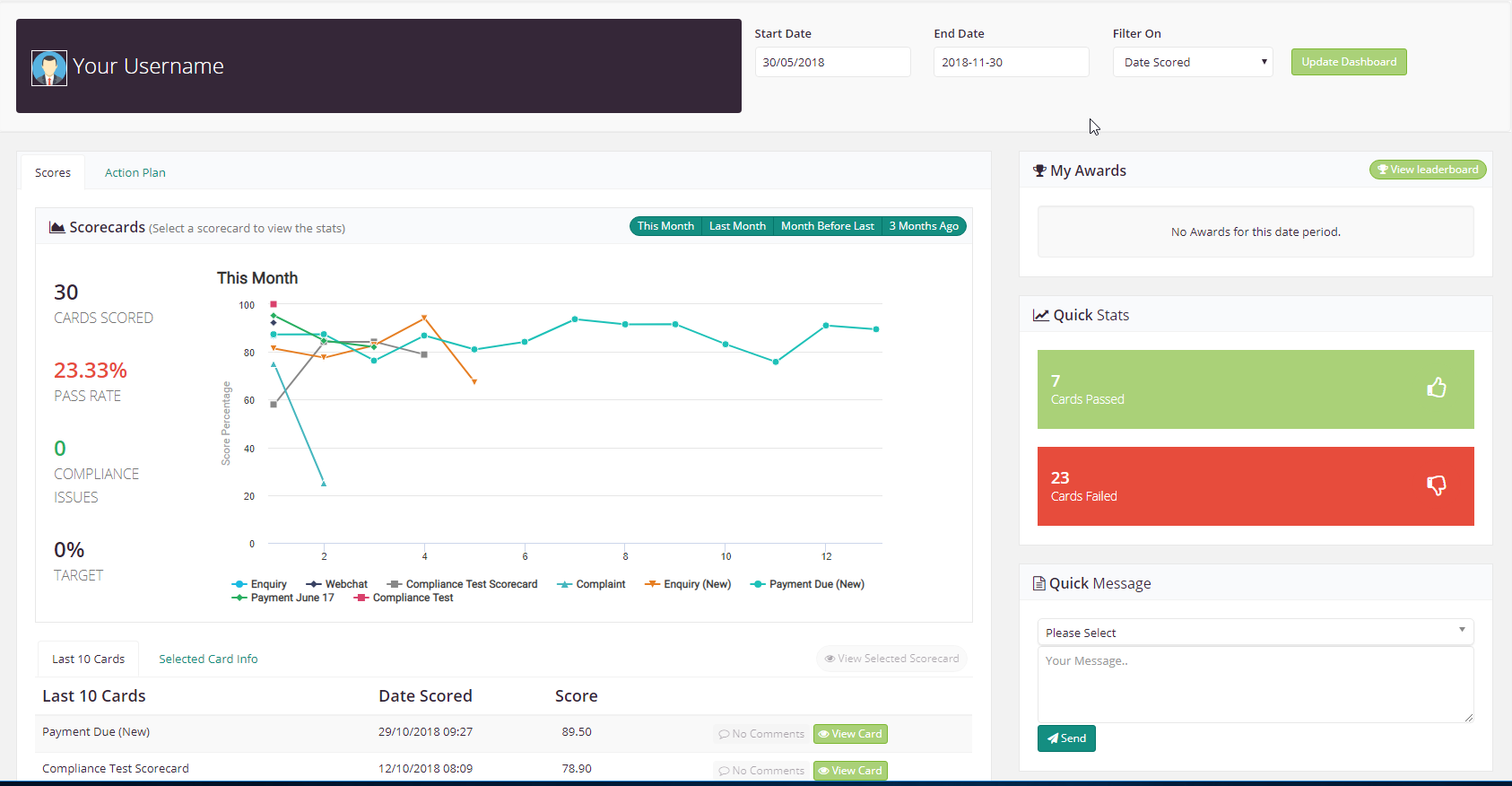Click the Quick Message document icon

1038,583
